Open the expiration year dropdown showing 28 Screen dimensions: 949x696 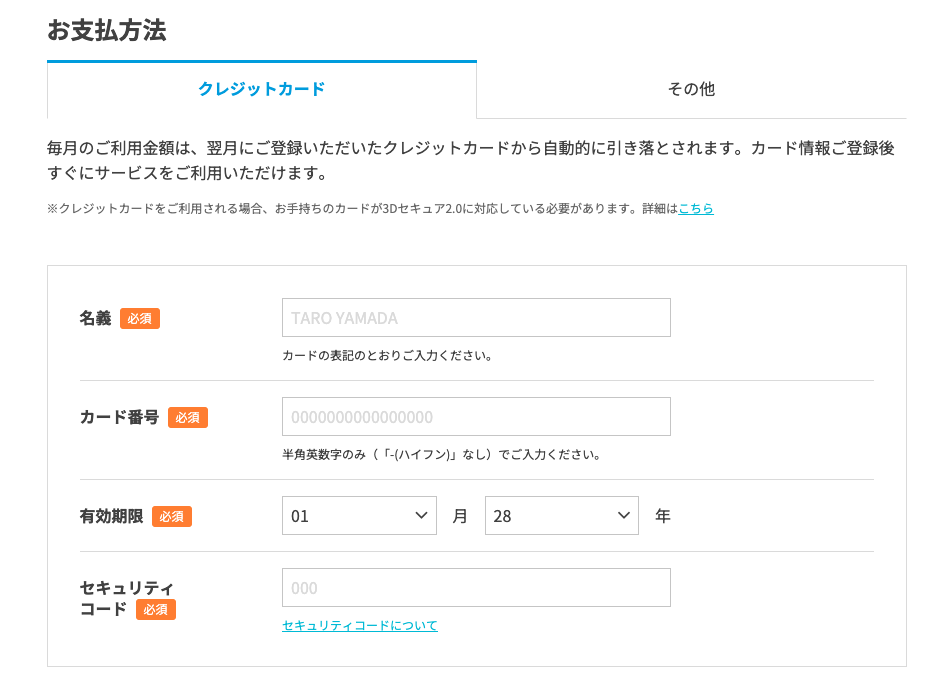[561, 516]
